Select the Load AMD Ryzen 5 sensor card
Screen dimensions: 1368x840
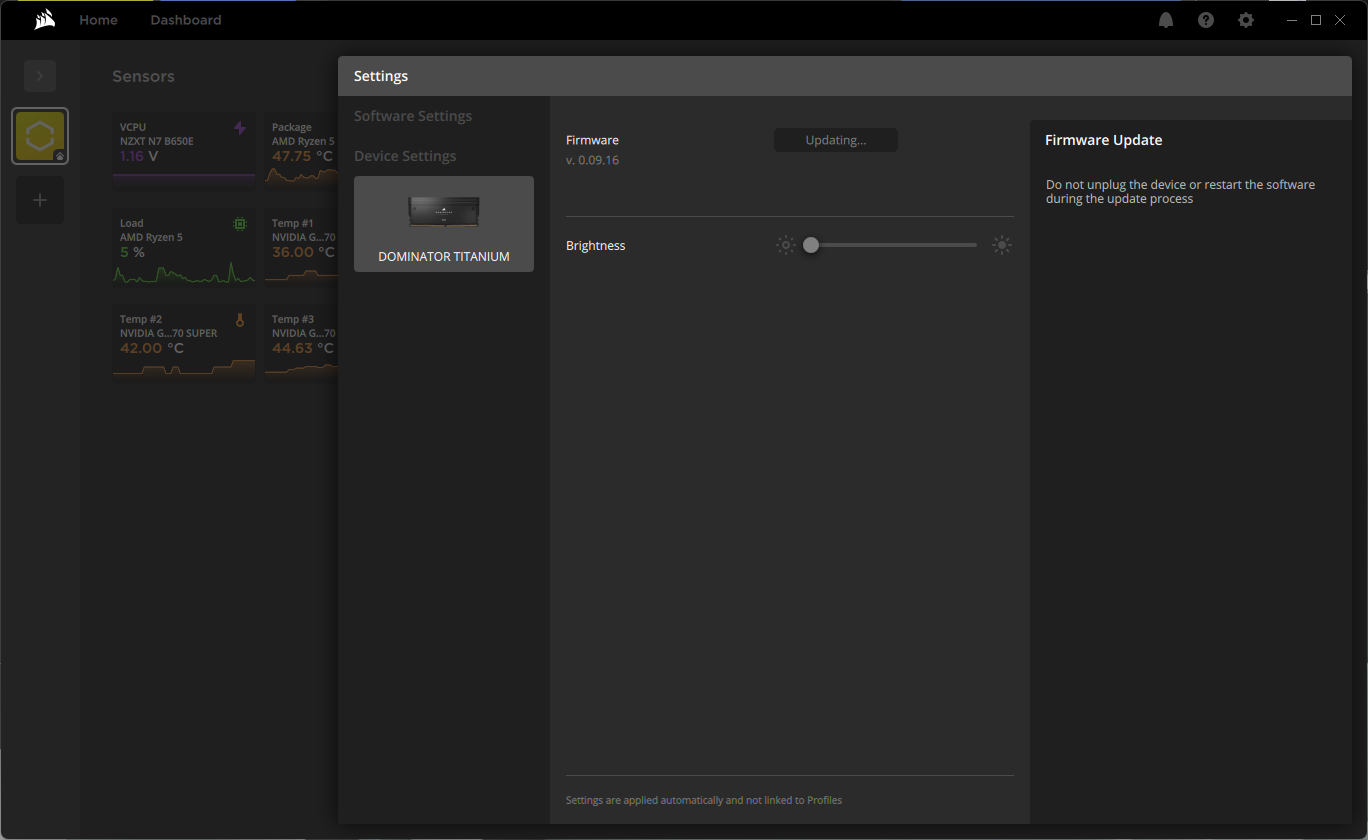tap(184, 246)
